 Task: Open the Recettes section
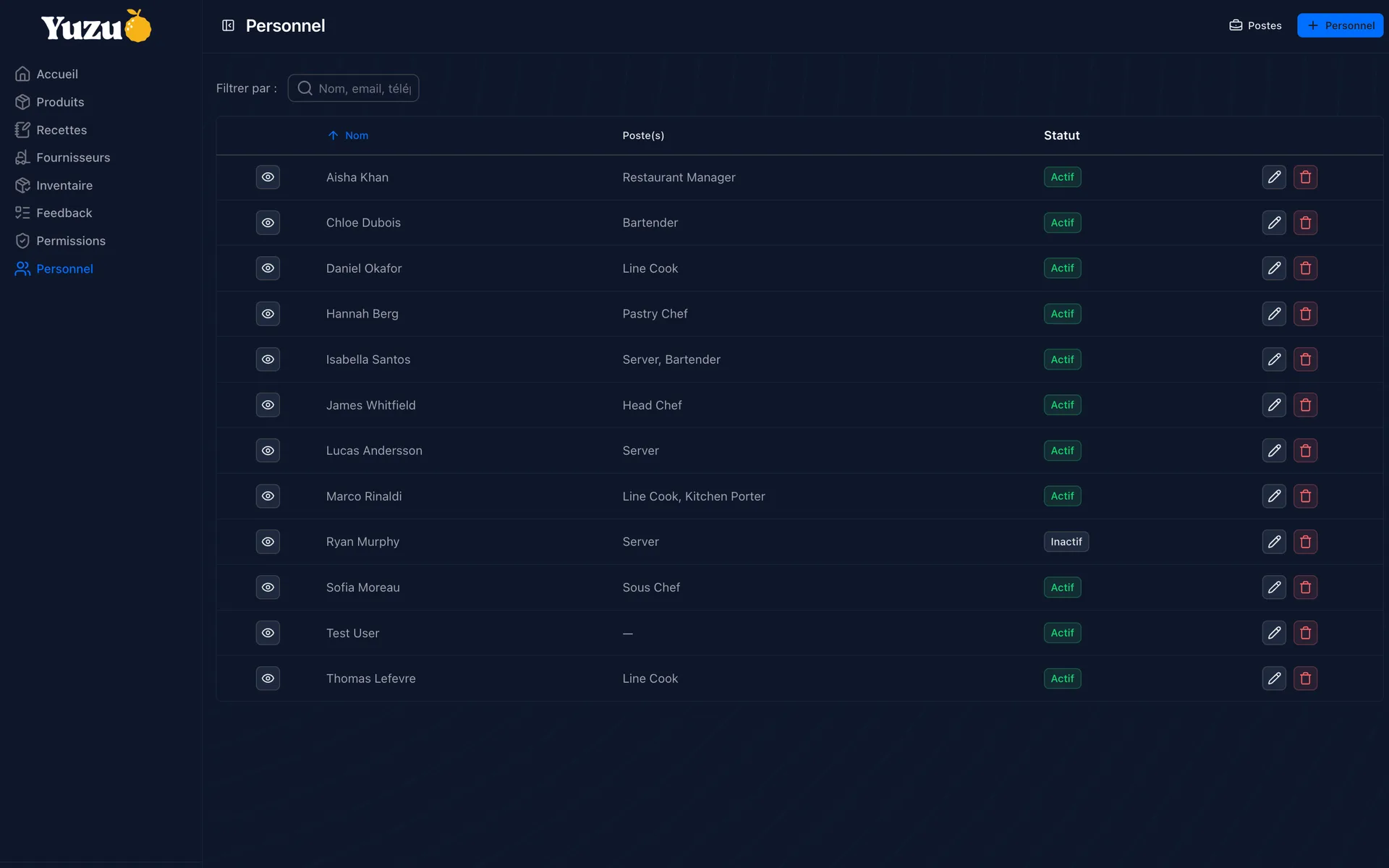point(51,130)
